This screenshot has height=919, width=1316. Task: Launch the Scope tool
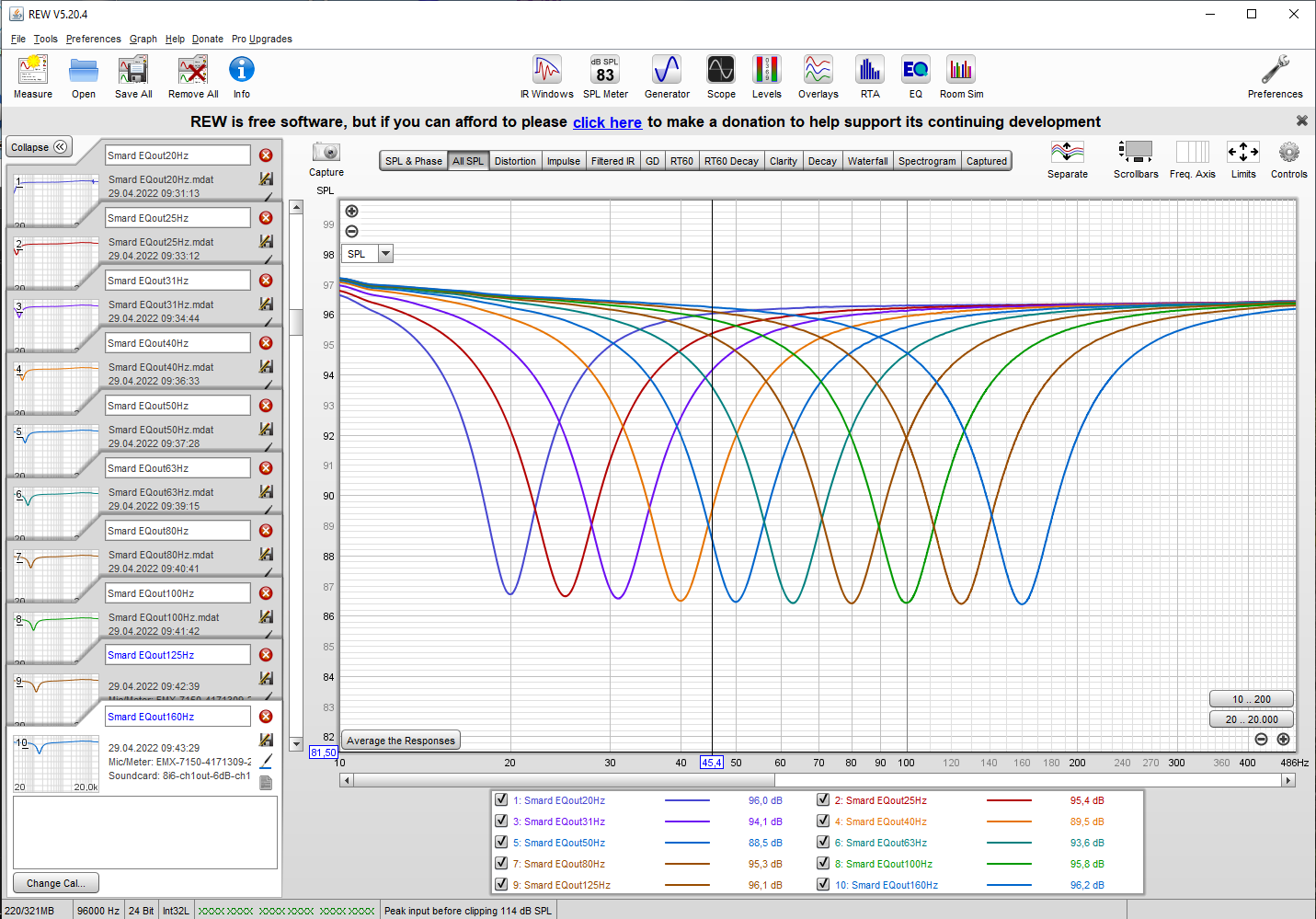pyautogui.click(x=720, y=71)
